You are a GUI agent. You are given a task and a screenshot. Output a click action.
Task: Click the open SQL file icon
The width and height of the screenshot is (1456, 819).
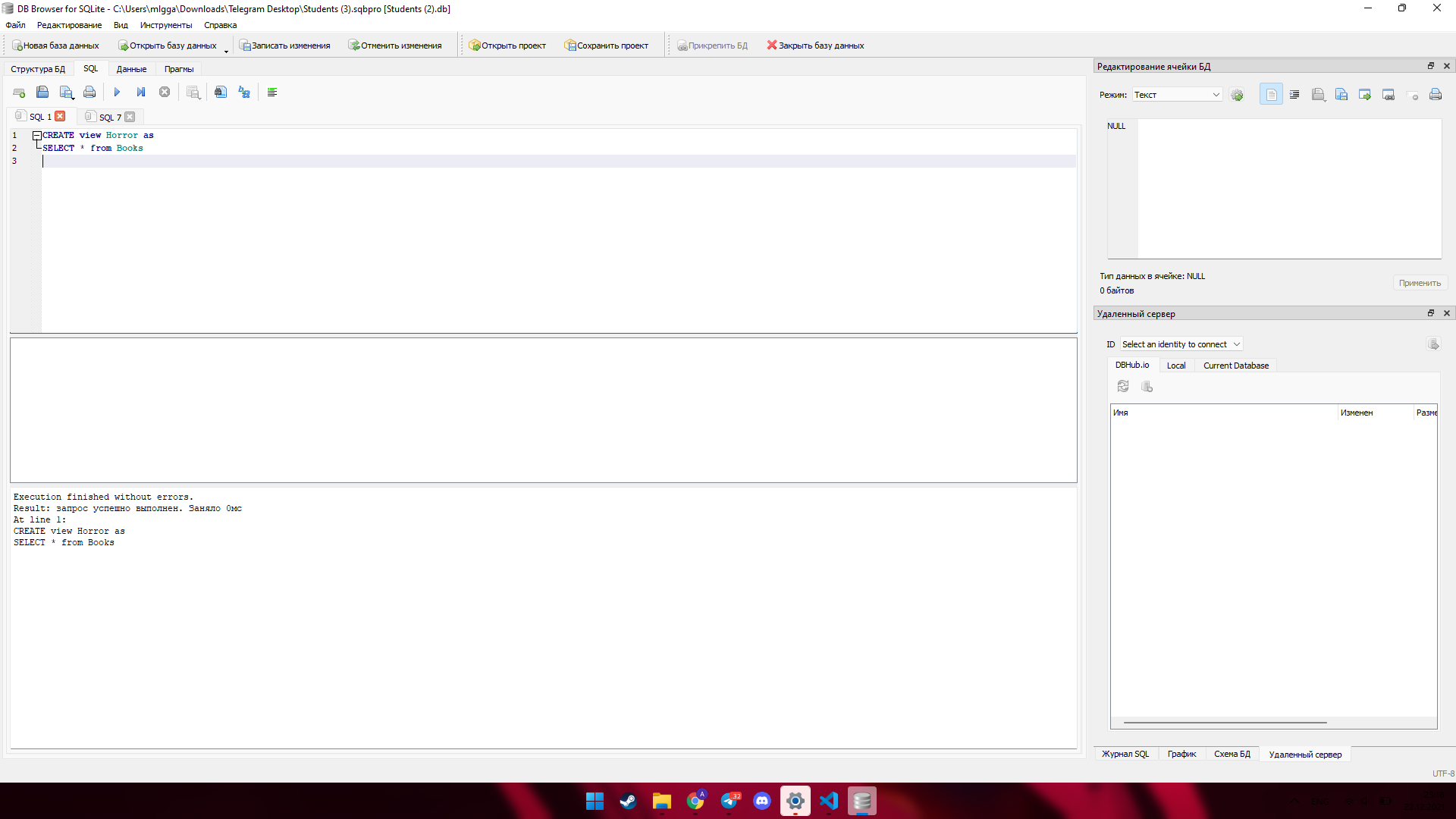(42, 93)
